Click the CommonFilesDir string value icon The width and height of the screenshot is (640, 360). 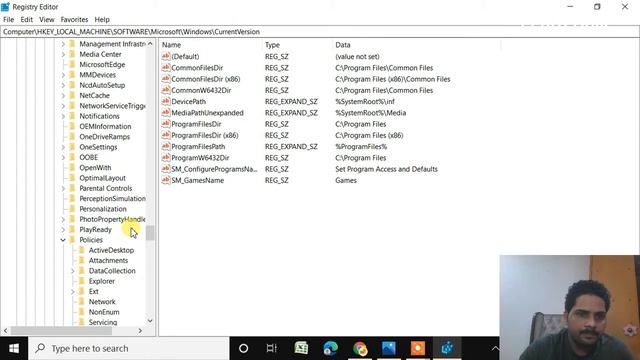click(166, 68)
